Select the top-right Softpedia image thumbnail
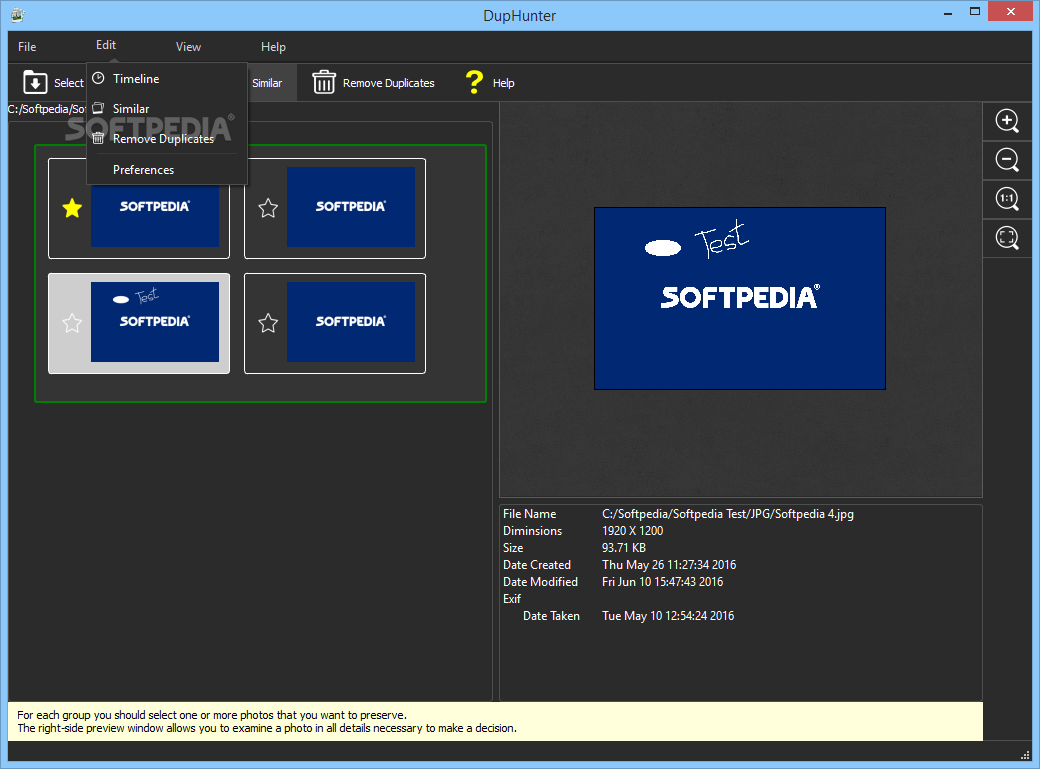The width and height of the screenshot is (1040, 769). point(351,207)
